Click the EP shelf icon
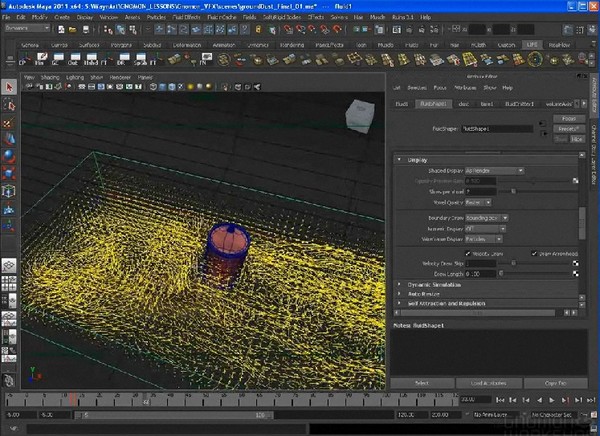 [24, 59]
